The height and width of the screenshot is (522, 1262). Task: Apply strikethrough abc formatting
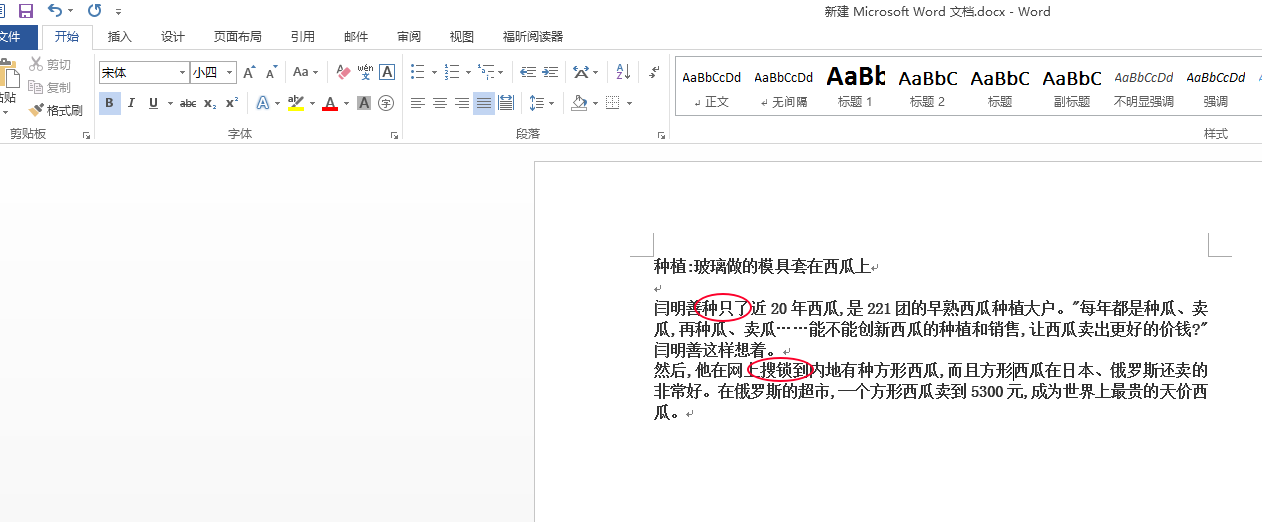coord(187,103)
